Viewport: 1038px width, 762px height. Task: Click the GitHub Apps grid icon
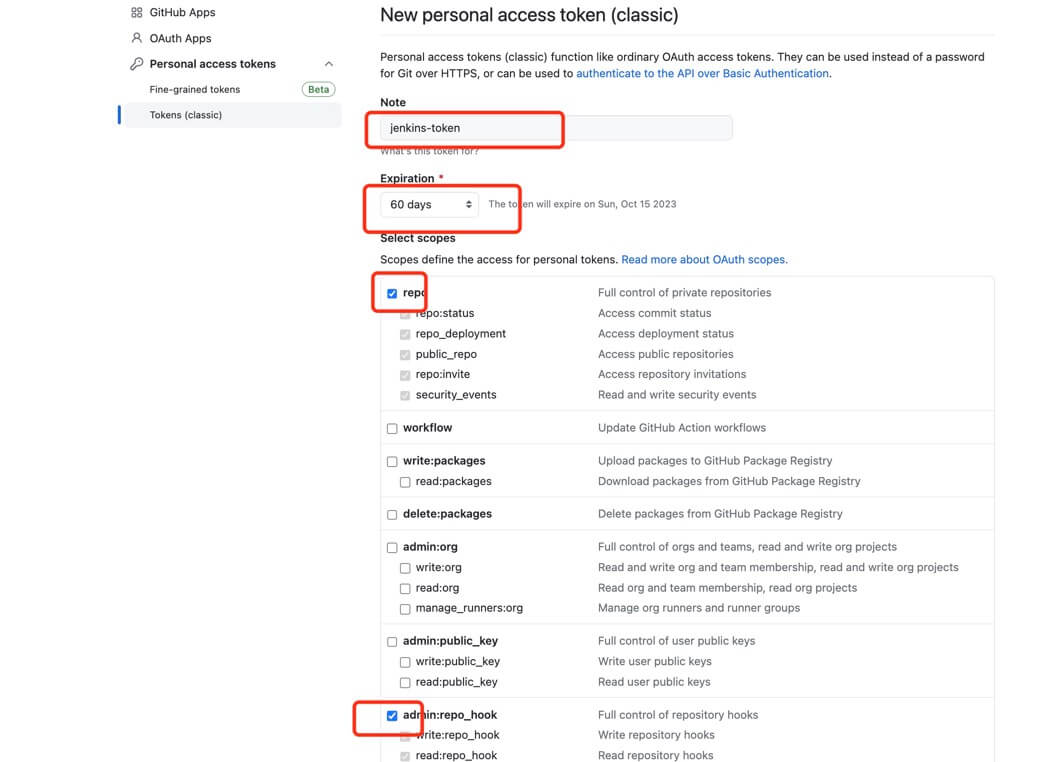(x=137, y=13)
